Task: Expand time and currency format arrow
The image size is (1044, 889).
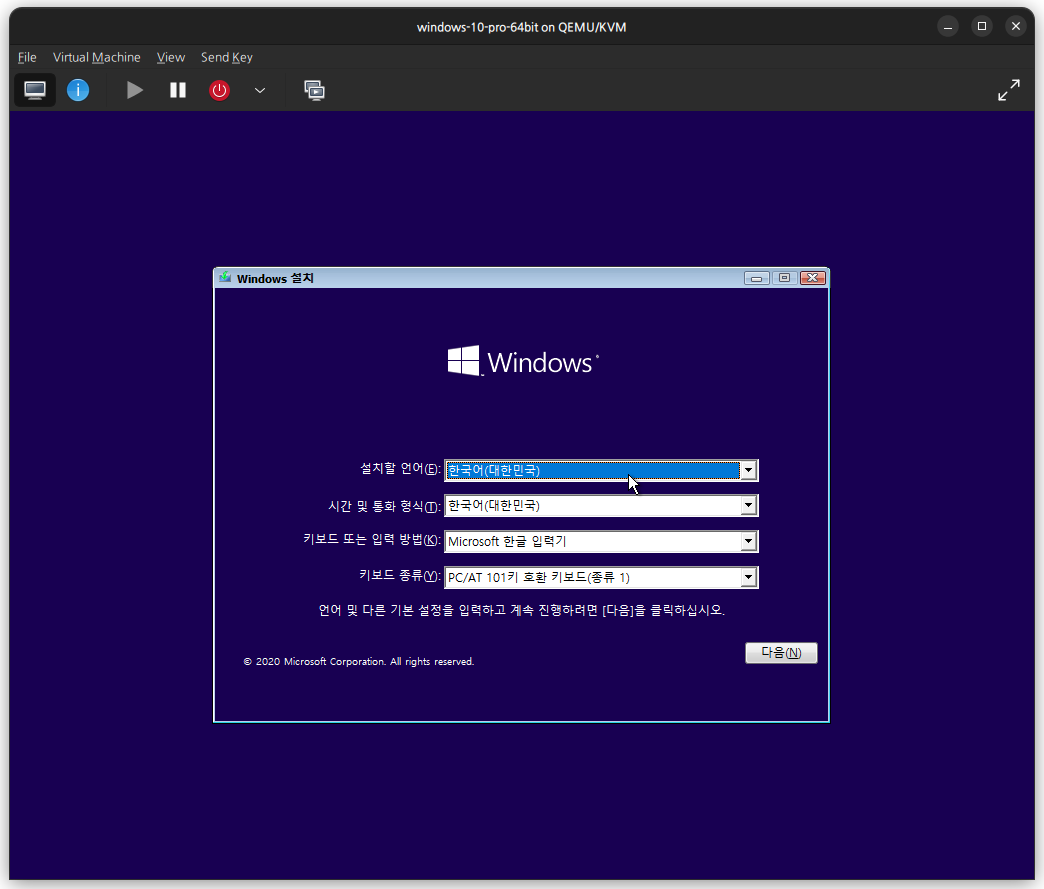Action: [x=748, y=505]
